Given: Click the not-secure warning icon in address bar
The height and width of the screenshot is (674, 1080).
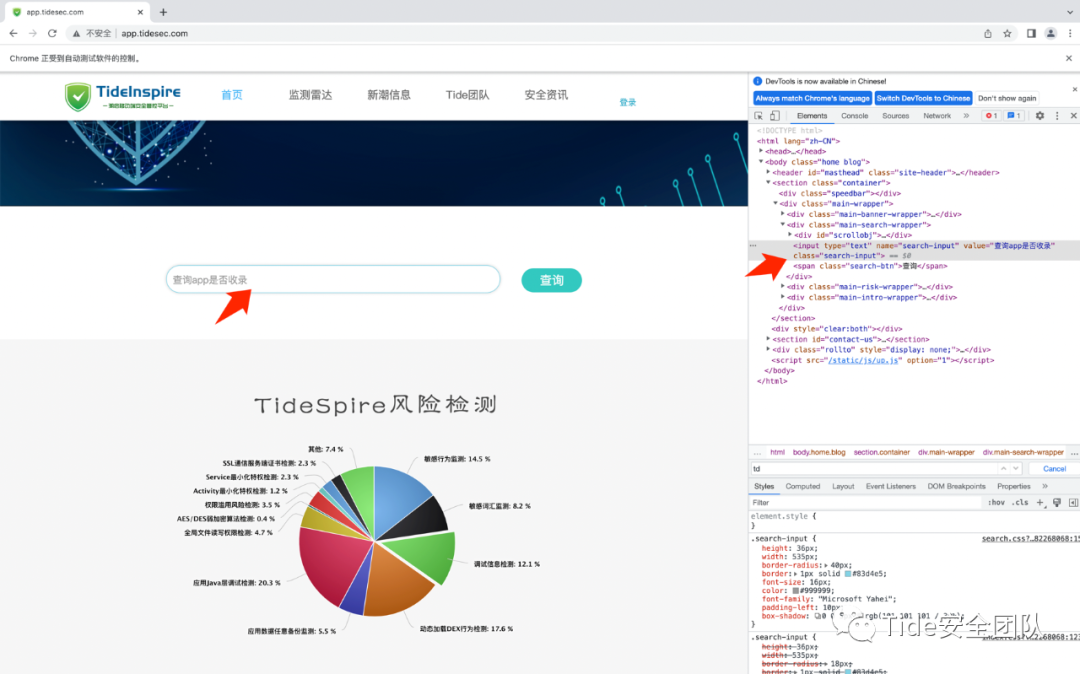Looking at the screenshot, I should (x=76, y=33).
